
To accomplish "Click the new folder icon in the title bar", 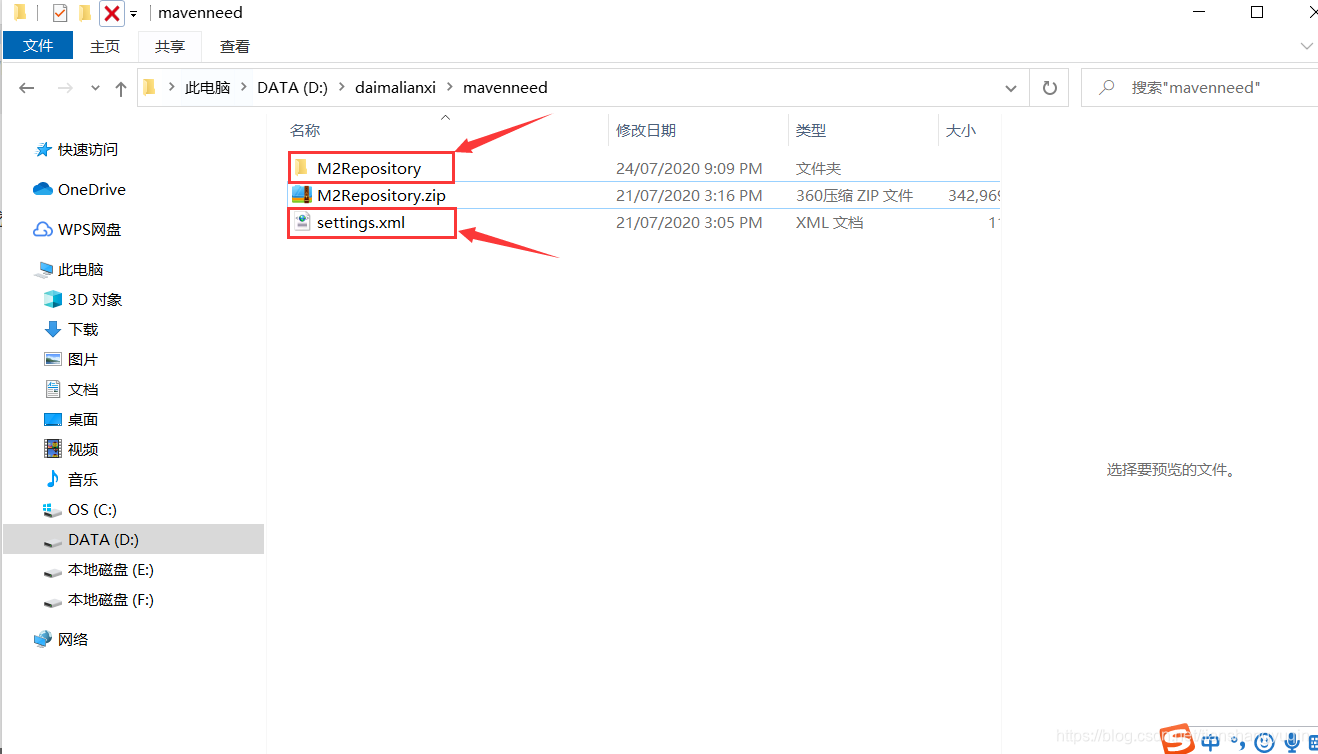I will pyautogui.click(x=86, y=13).
